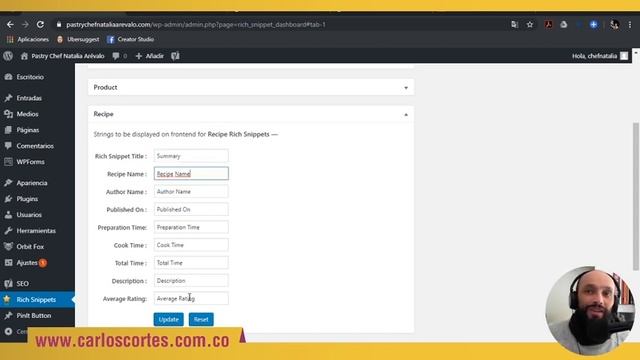Screen dimensions: 640x360
Task: Click the Yoast SEO admin bar icon
Action: [176, 56]
